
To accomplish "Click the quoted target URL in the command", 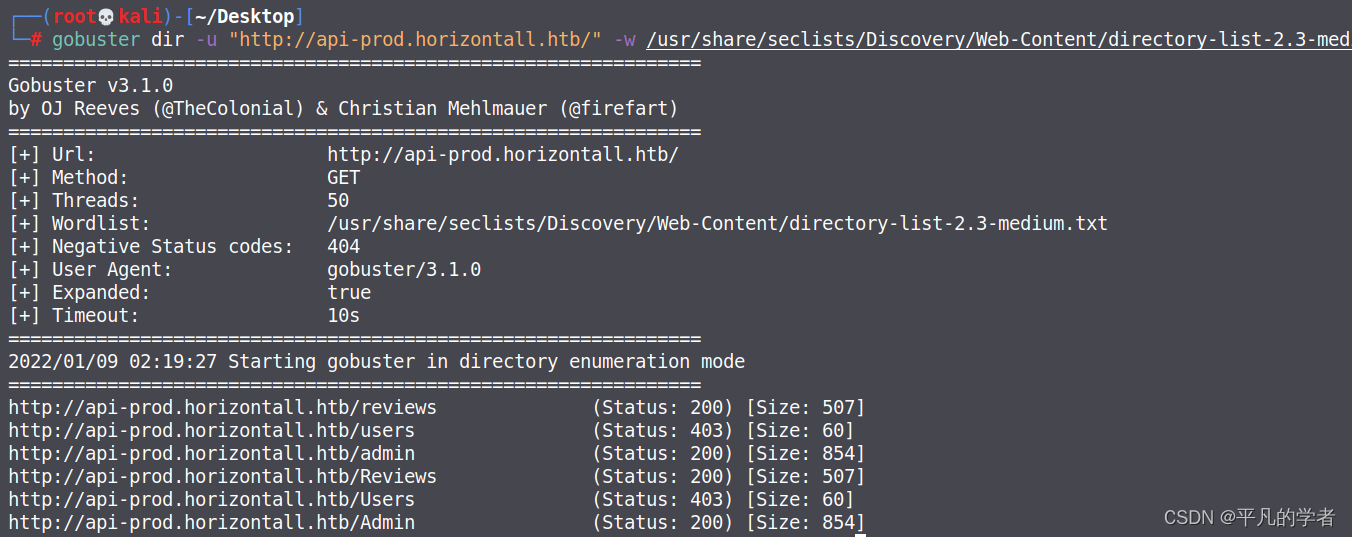I will click(x=415, y=40).
